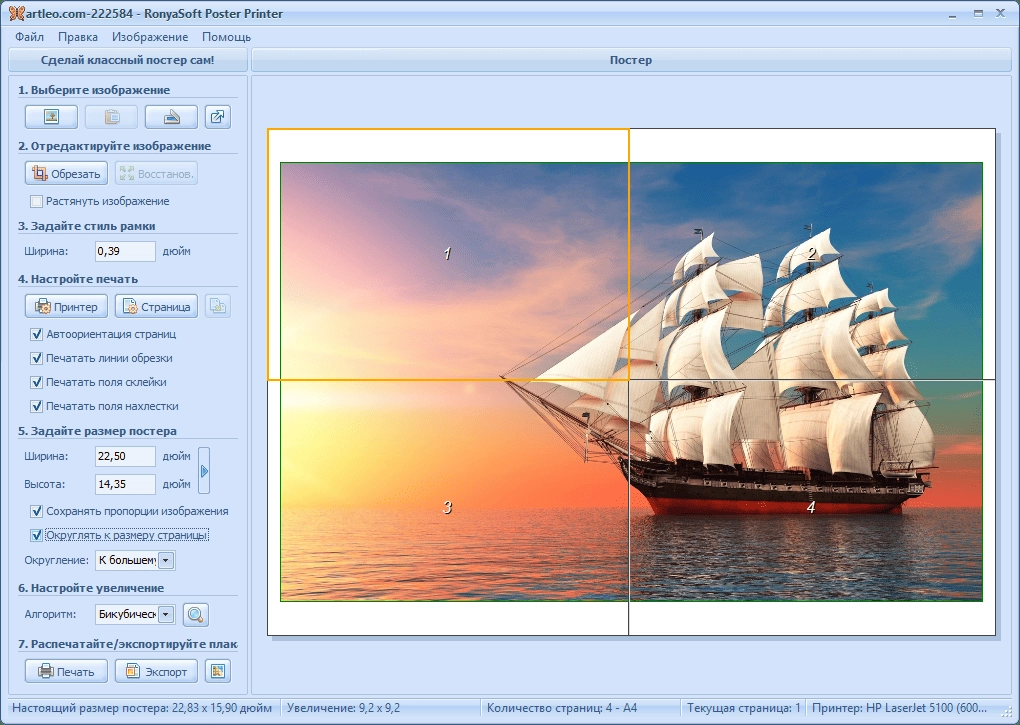This screenshot has width=1020, height=725.
Task: Click the Экспорт button
Action: tap(156, 672)
